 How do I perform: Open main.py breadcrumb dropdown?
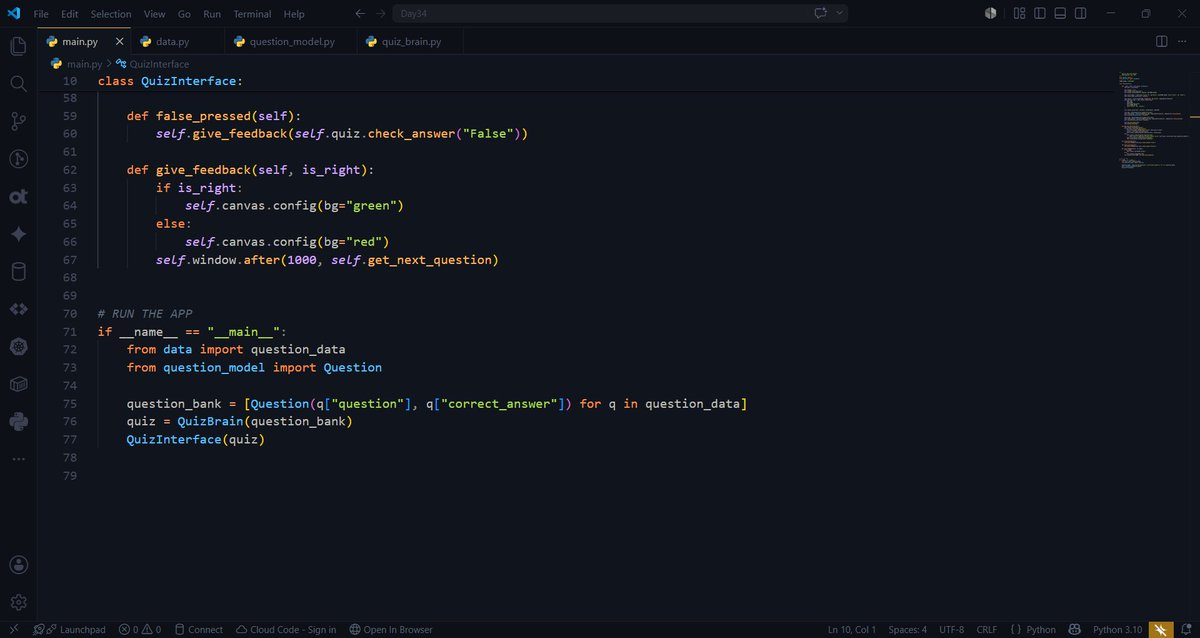[x=75, y=64]
